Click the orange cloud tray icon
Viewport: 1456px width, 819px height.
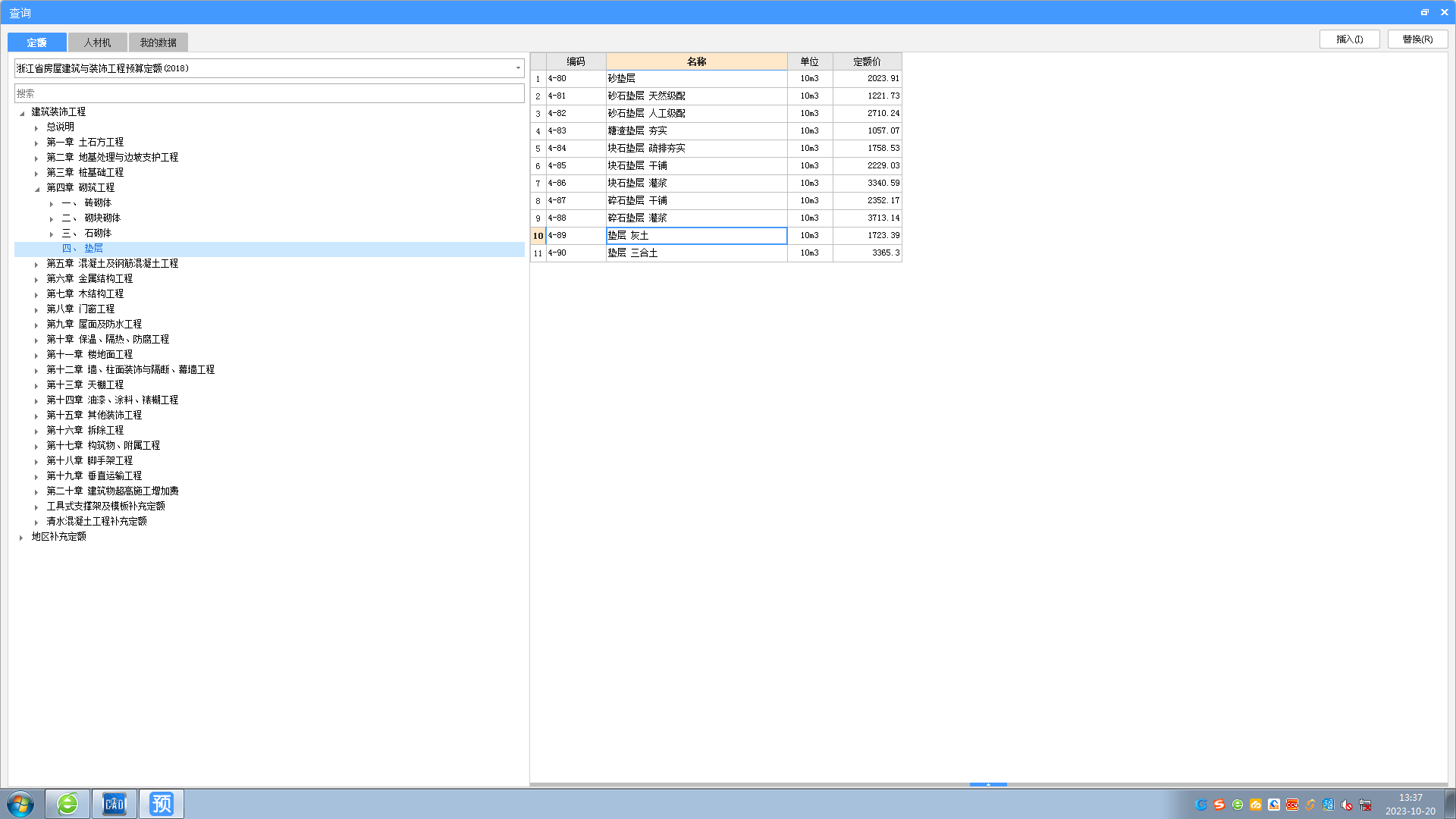coord(1256,805)
